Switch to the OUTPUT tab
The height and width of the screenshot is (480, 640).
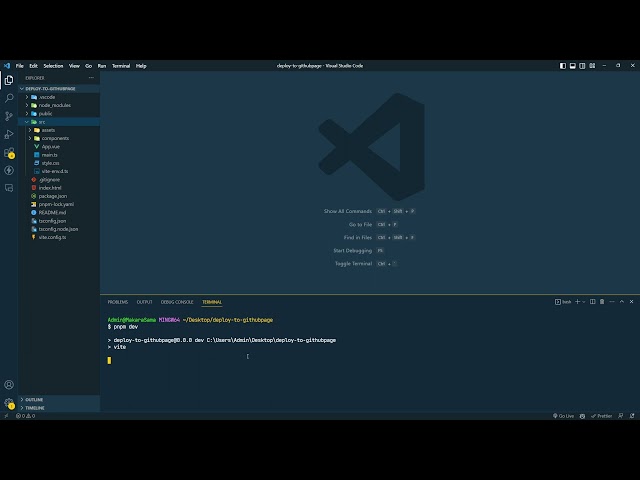point(144,302)
